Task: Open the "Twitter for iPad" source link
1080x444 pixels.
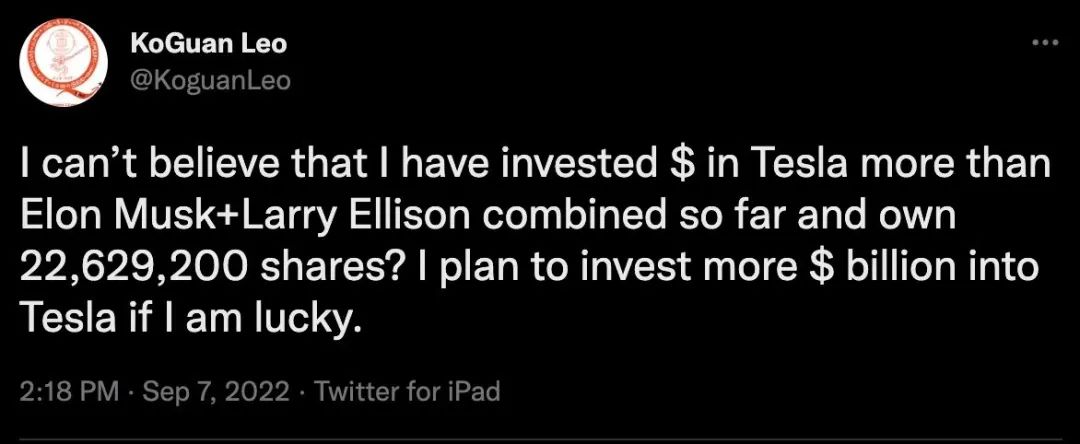Action: point(407,391)
